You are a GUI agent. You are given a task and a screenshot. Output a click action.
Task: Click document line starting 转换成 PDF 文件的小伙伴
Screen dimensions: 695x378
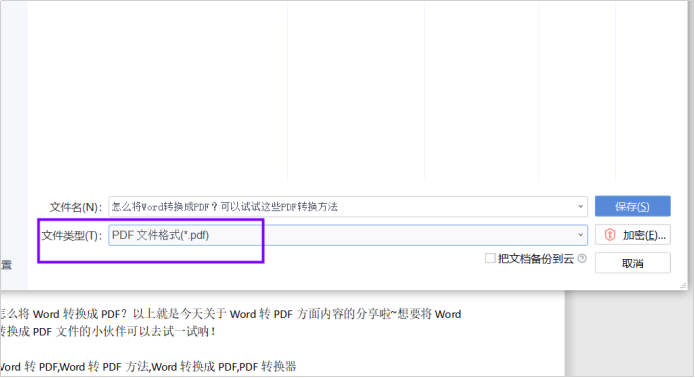107,331
